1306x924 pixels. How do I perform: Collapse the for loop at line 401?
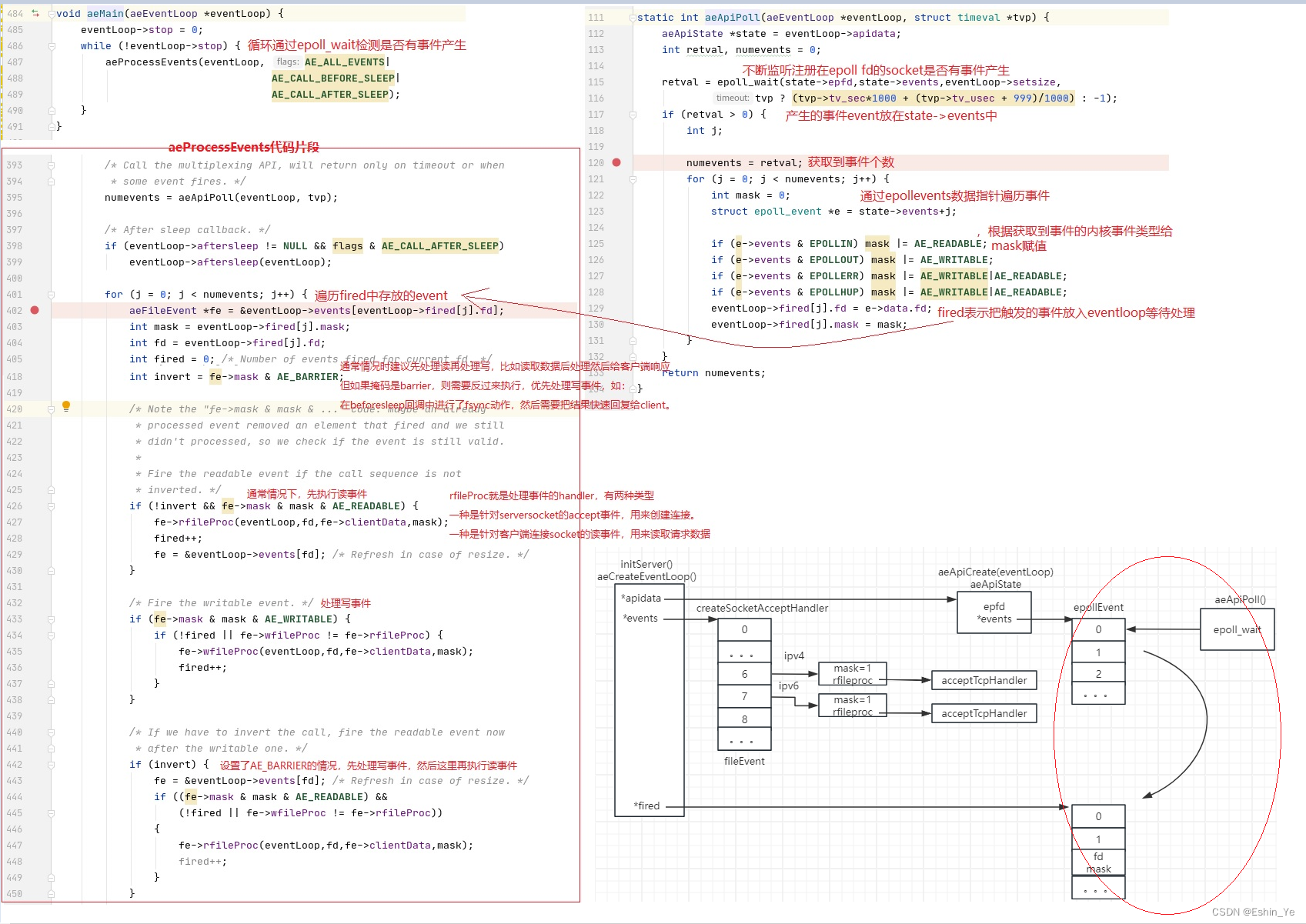point(52,295)
